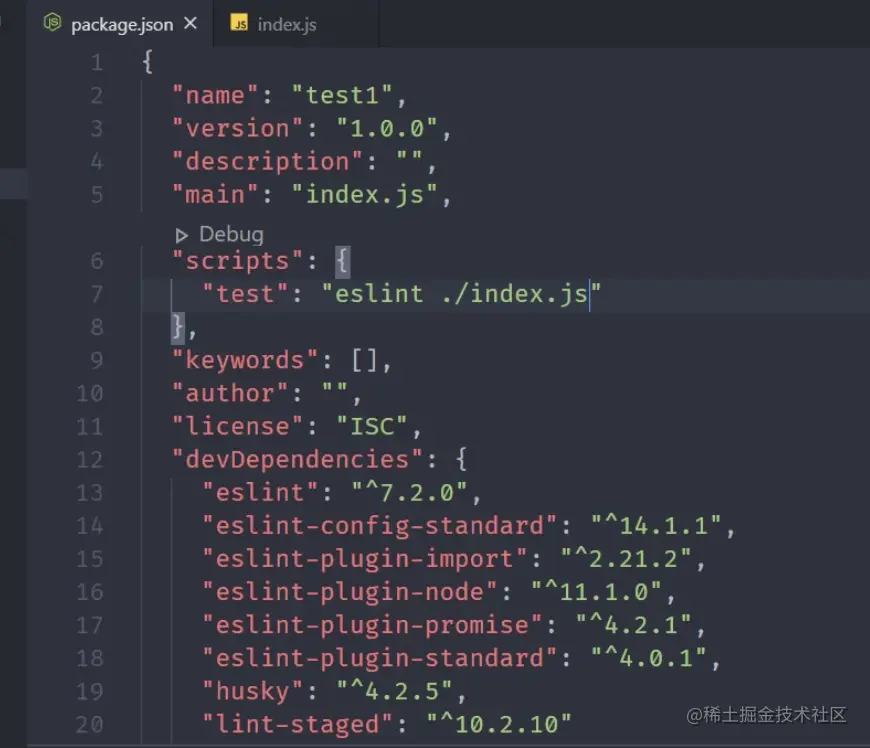Click the "eslint" key on line 13
Screen dimensions: 870x748
click(260, 493)
